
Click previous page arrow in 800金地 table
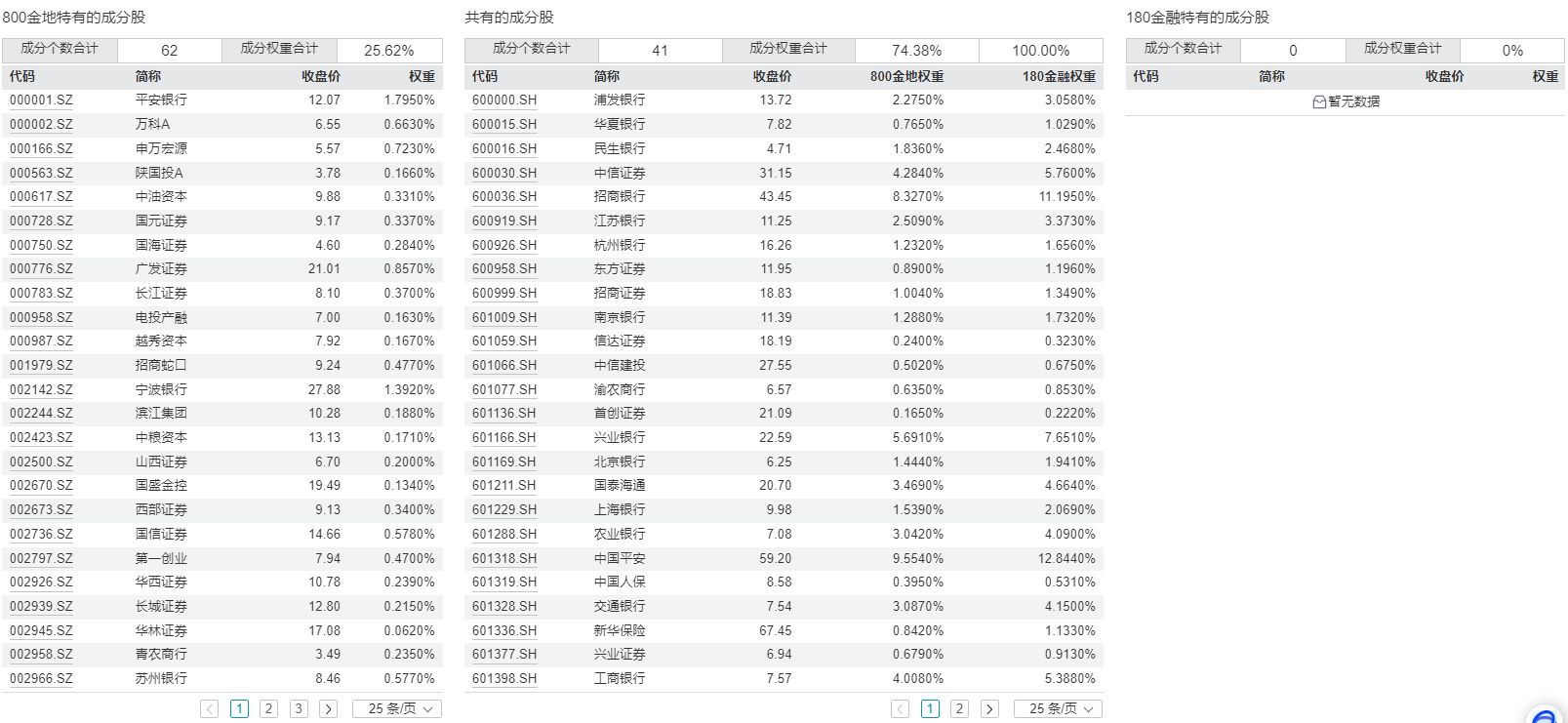pos(209,709)
